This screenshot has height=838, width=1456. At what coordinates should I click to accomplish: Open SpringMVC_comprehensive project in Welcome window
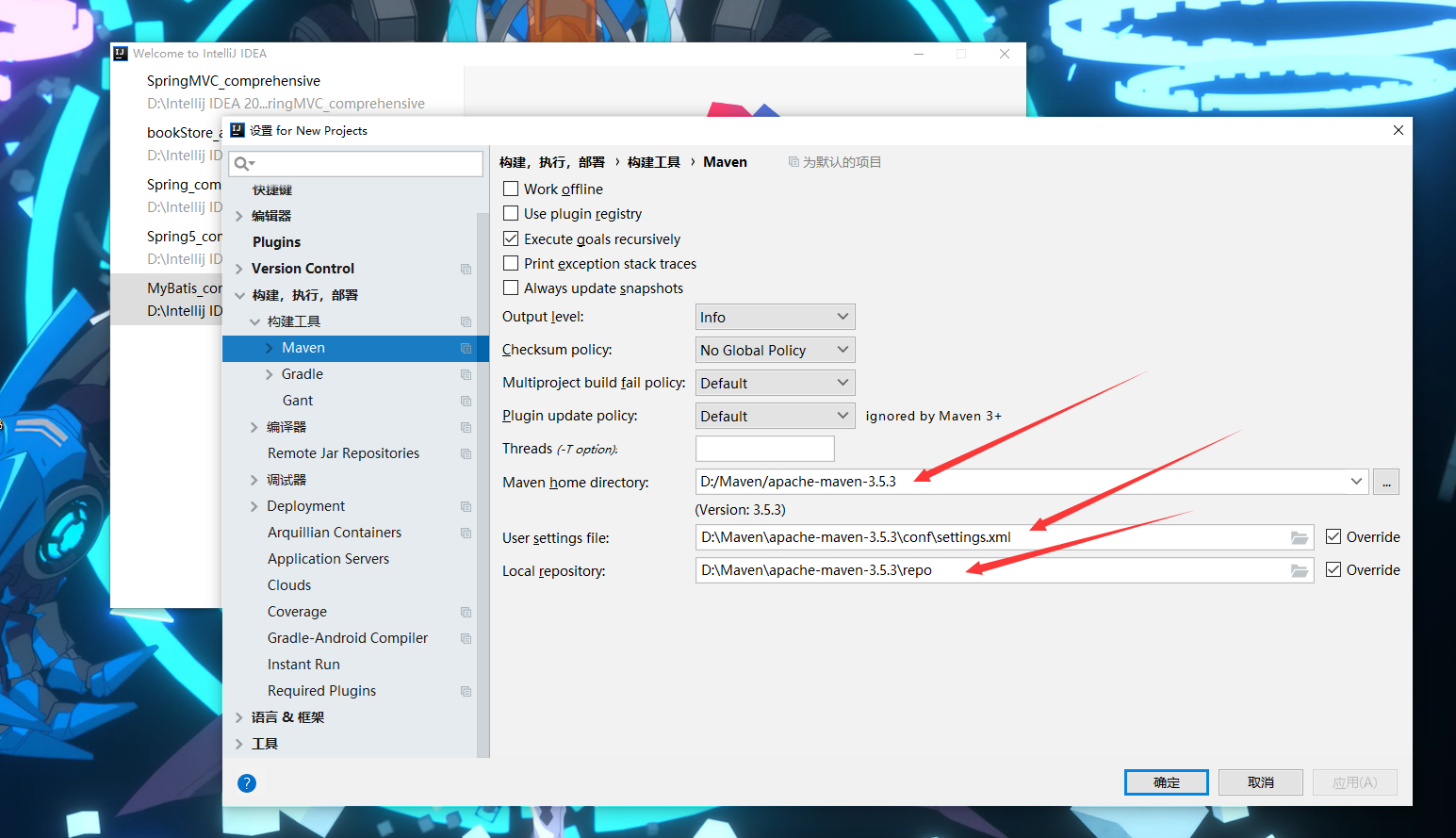point(286,91)
